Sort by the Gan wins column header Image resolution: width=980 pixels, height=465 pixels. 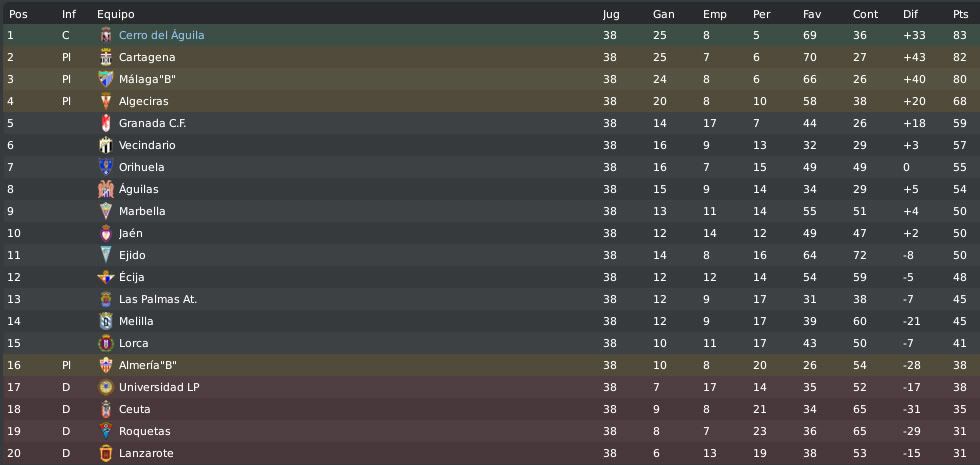[x=663, y=14]
